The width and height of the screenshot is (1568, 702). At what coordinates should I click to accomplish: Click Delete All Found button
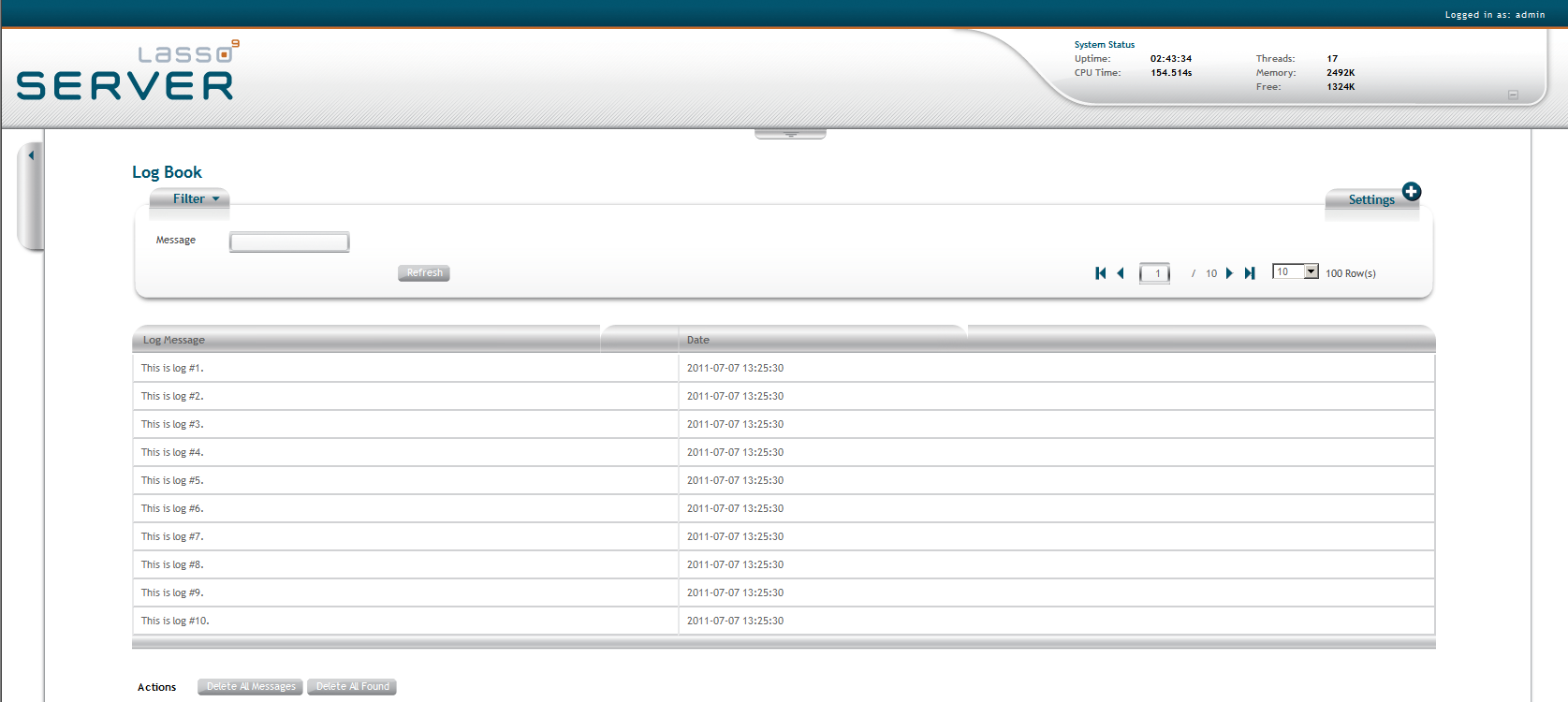tap(352, 687)
